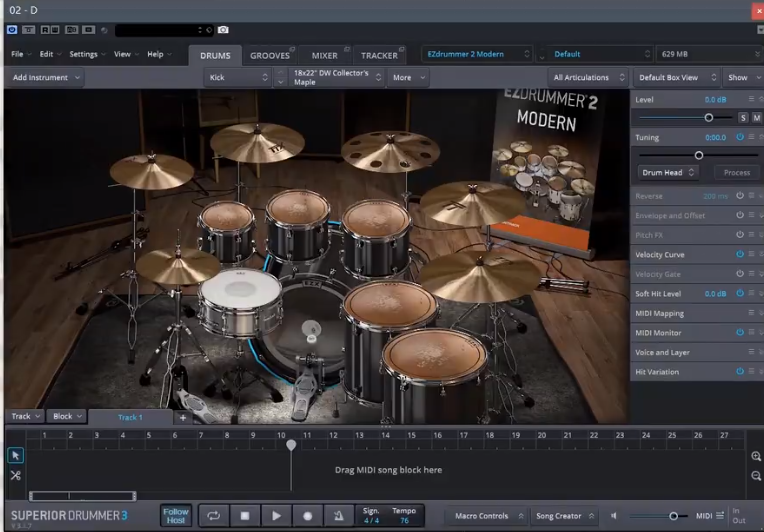Screen dimensions: 764x532
Task: Click the camera snapshot icon
Action: (x=223, y=30)
